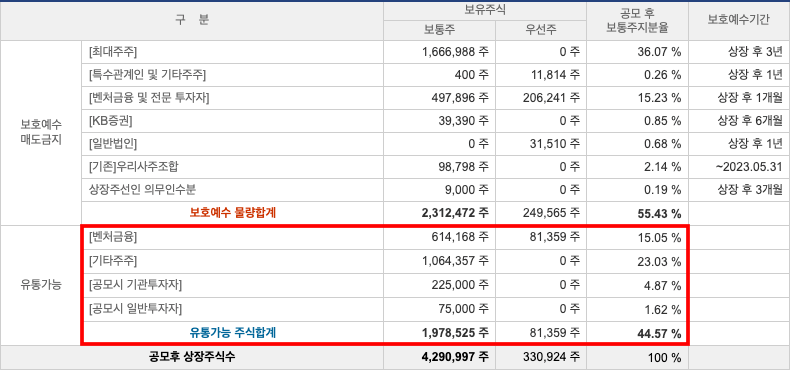The height and width of the screenshot is (371, 791).
Task: Click the '공모후 상장주식수' row label
Action: pos(192,357)
